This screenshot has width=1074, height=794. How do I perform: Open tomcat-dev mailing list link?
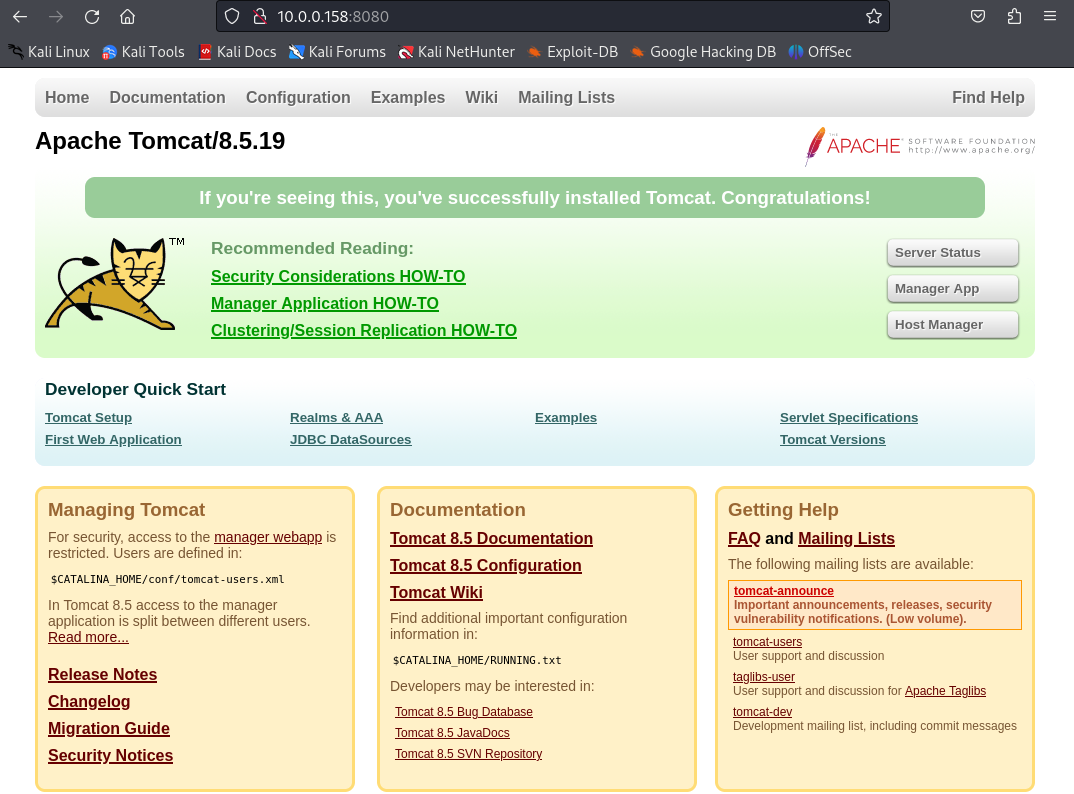click(x=762, y=712)
